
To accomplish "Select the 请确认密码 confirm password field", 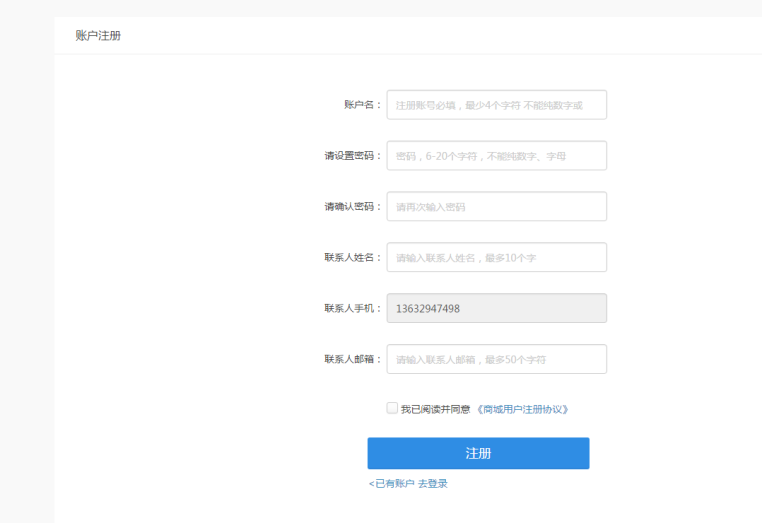I will (x=496, y=207).
